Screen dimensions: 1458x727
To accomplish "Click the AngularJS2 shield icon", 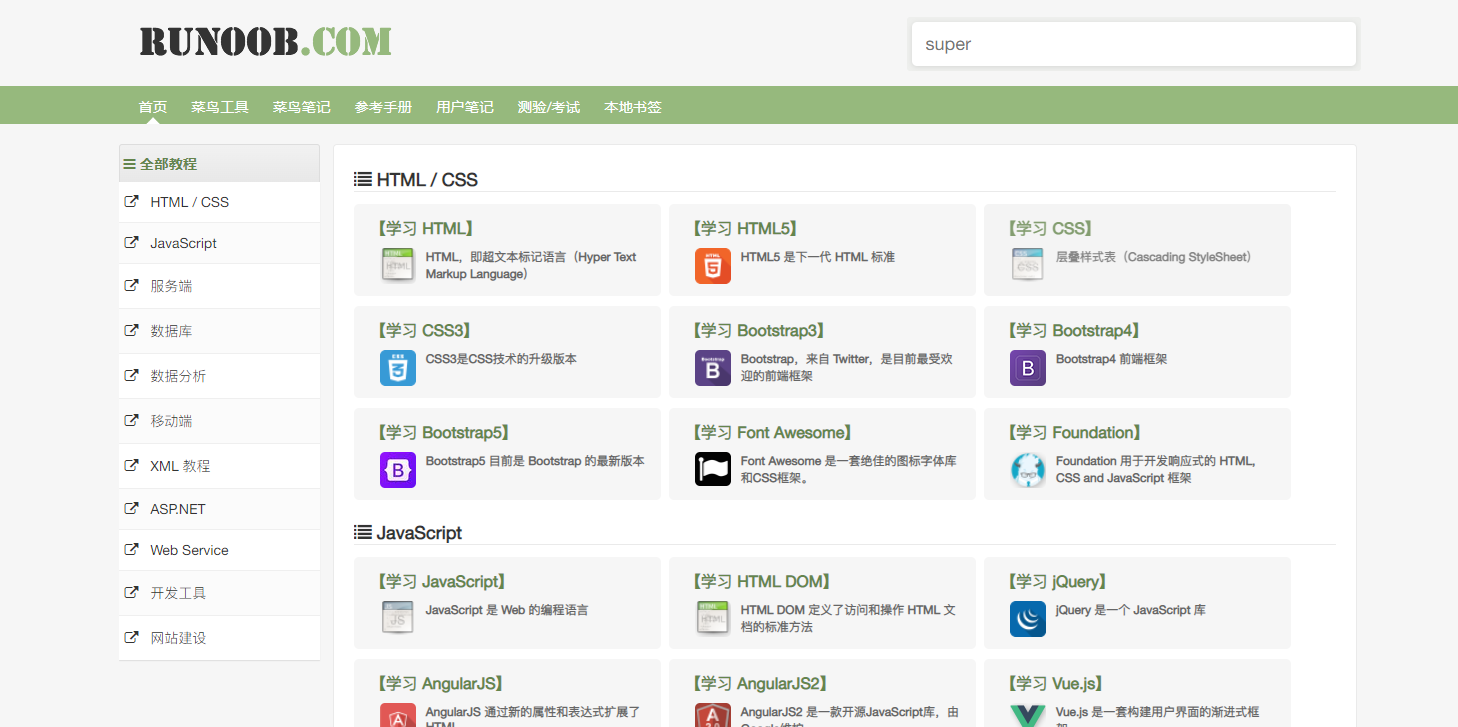I will tap(713, 714).
